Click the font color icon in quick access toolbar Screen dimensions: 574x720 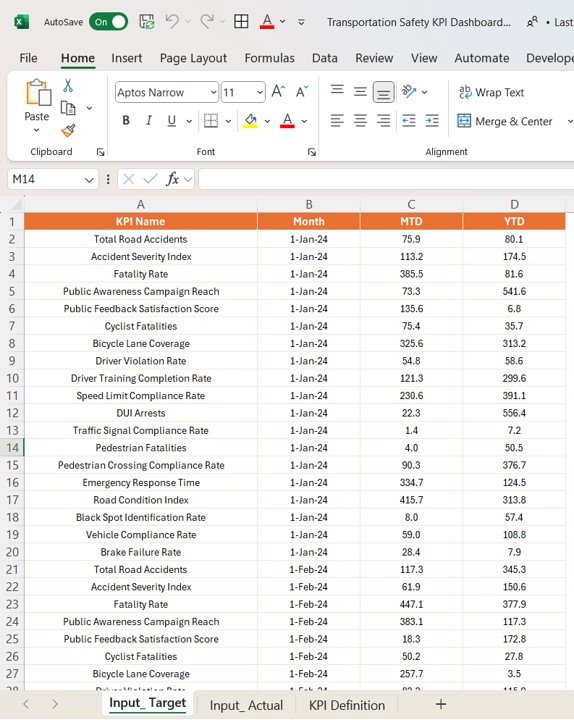click(x=267, y=21)
